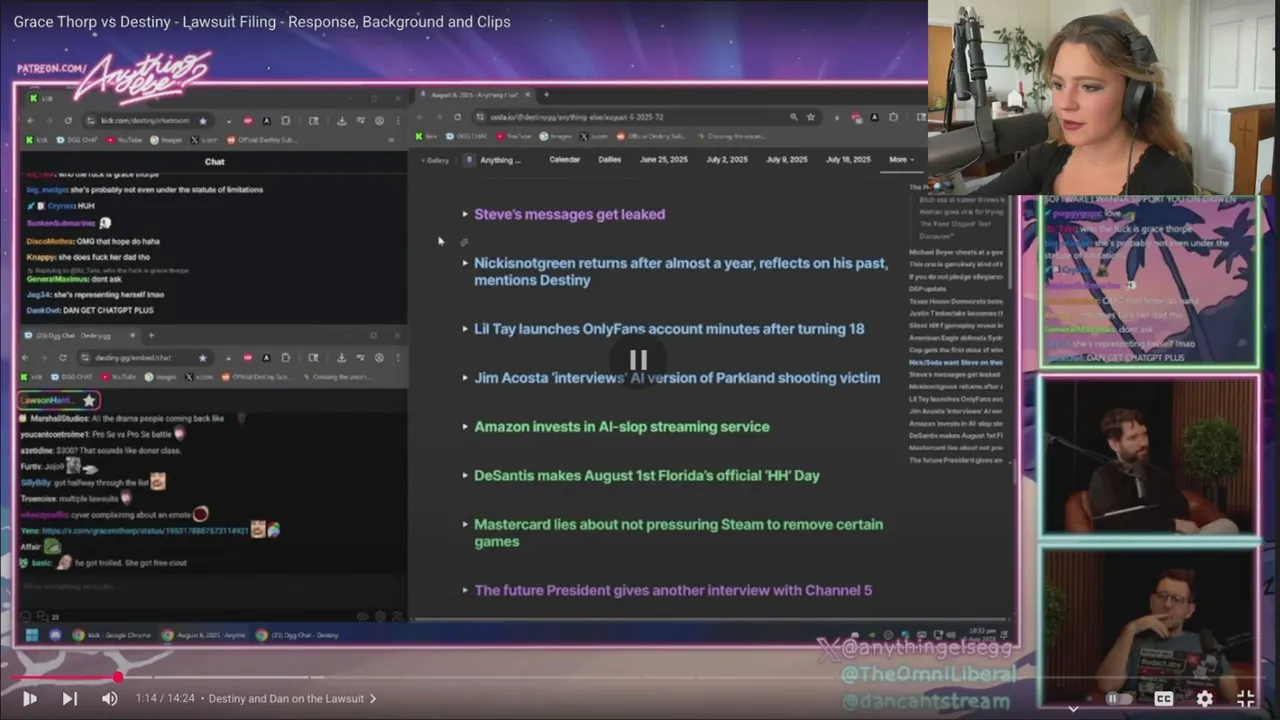Turn on closed captions
Image resolution: width=1280 pixels, height=720 pixels.
(1164, 699)
